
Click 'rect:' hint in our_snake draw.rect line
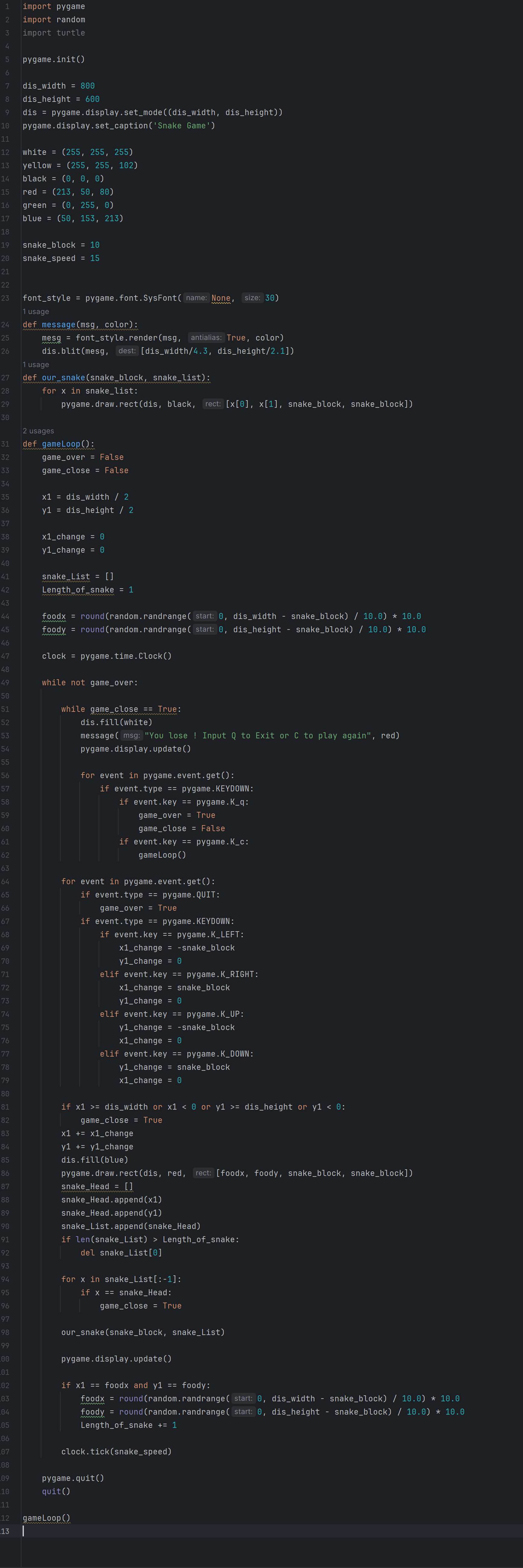point(213,404)
